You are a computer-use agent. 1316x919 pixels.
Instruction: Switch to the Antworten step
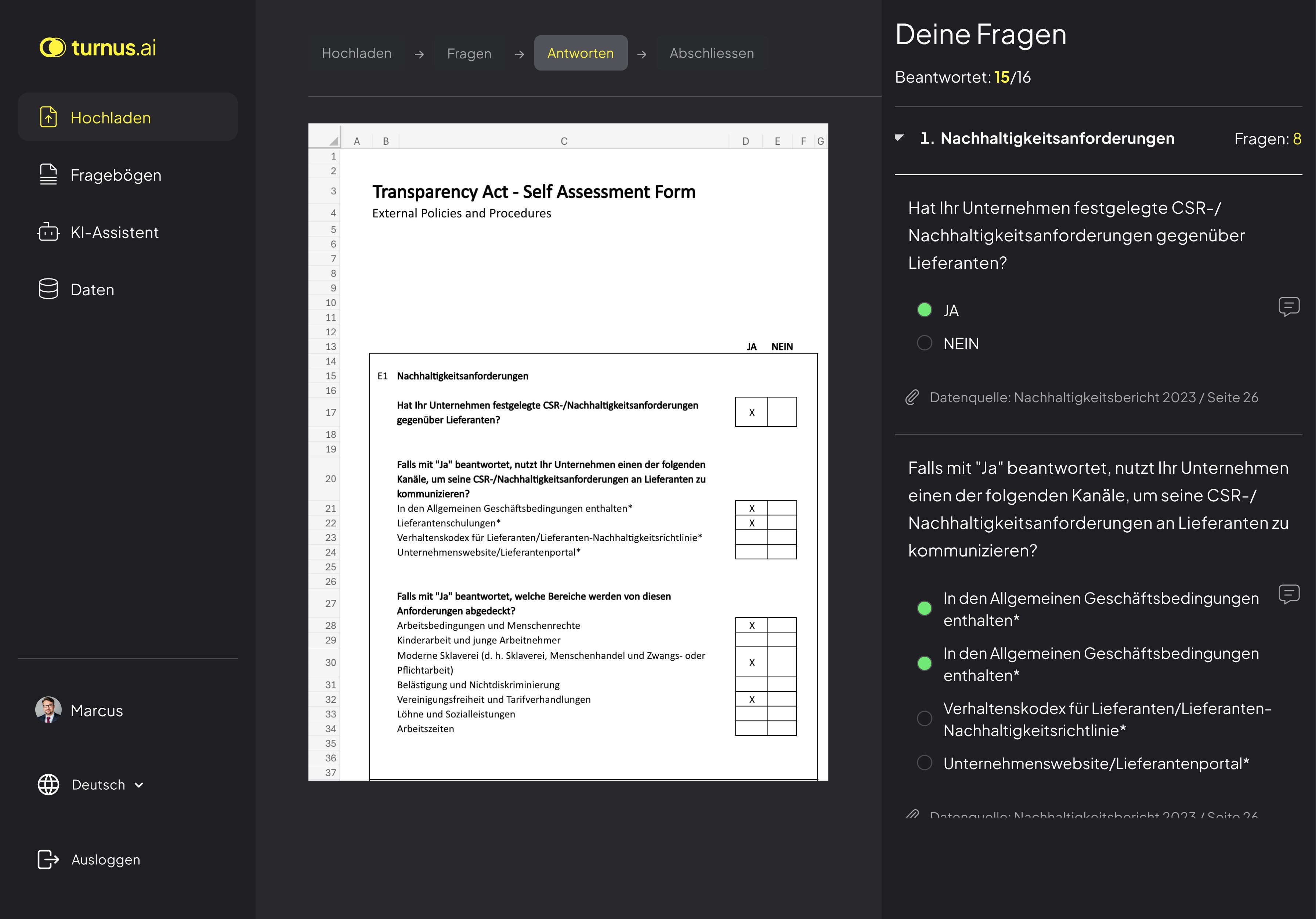click(x=580, y=53)
